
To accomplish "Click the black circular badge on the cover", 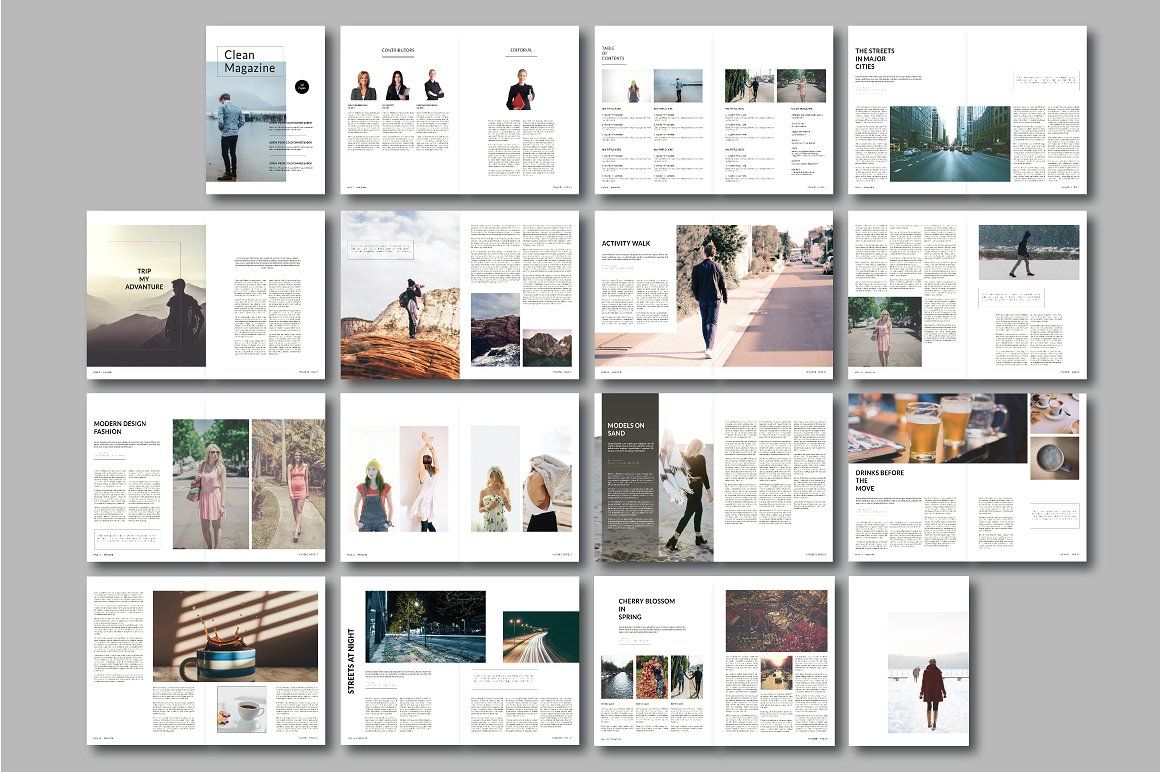I will point(302,88).
